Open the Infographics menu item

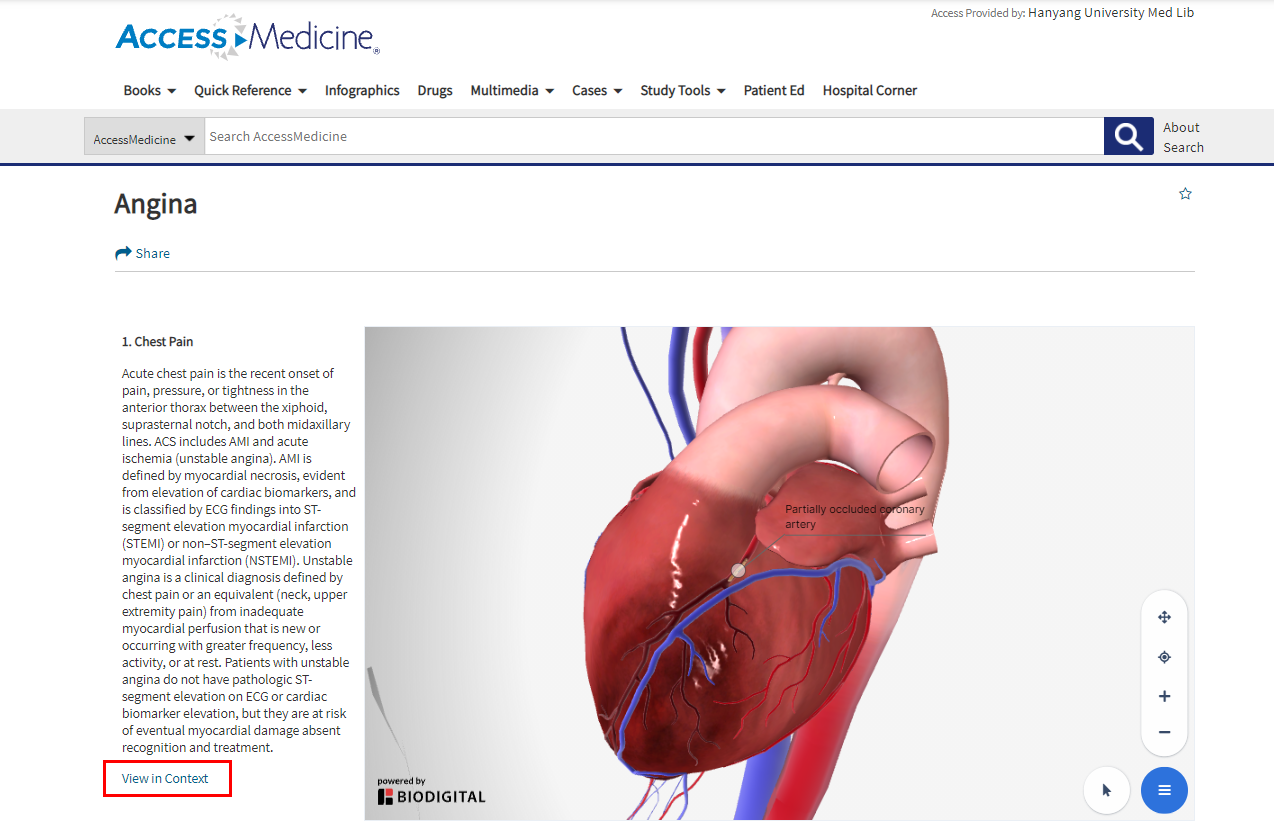(362, 90)
